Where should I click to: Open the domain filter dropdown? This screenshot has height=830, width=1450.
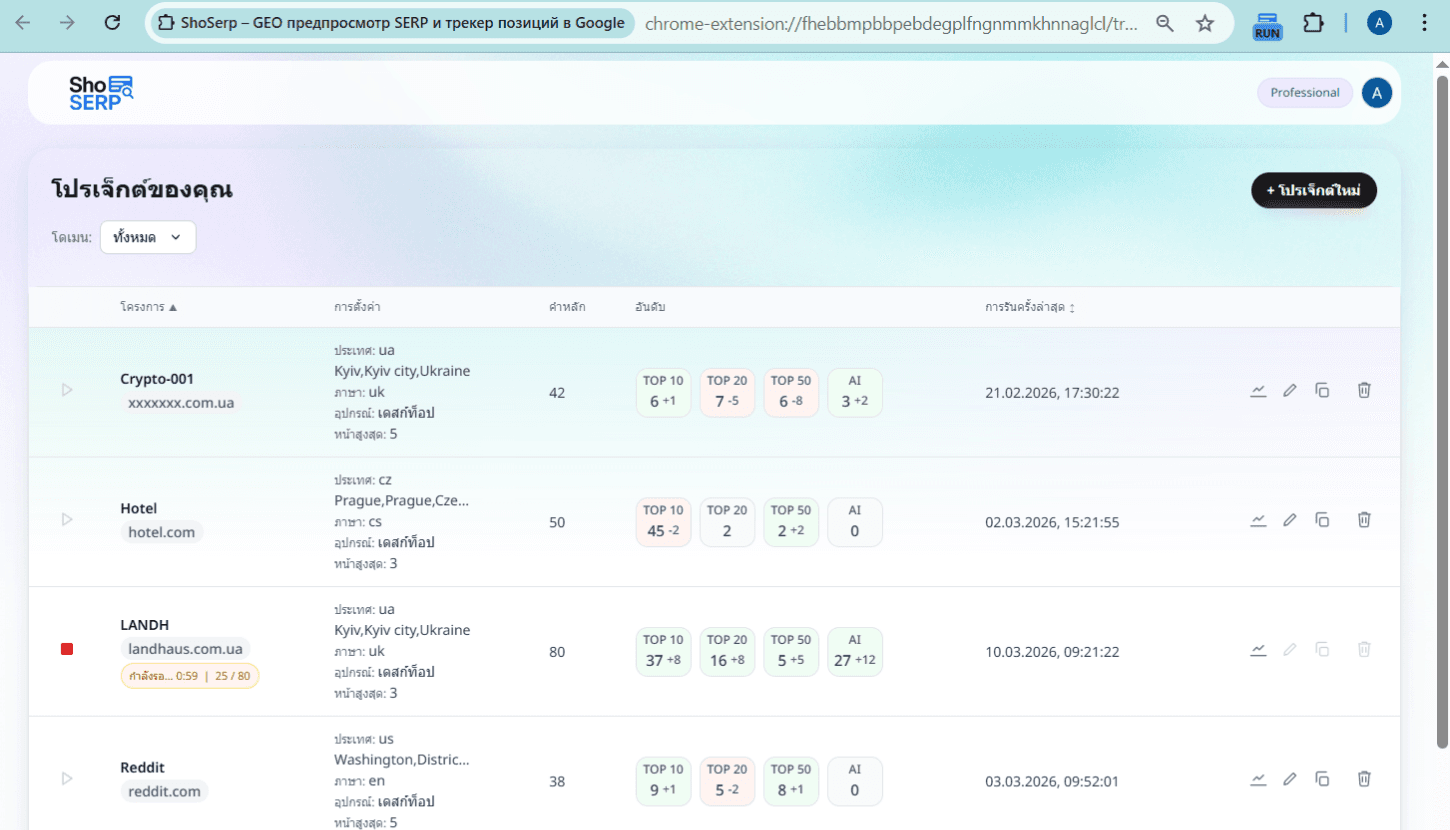click(x=148, y=237)
